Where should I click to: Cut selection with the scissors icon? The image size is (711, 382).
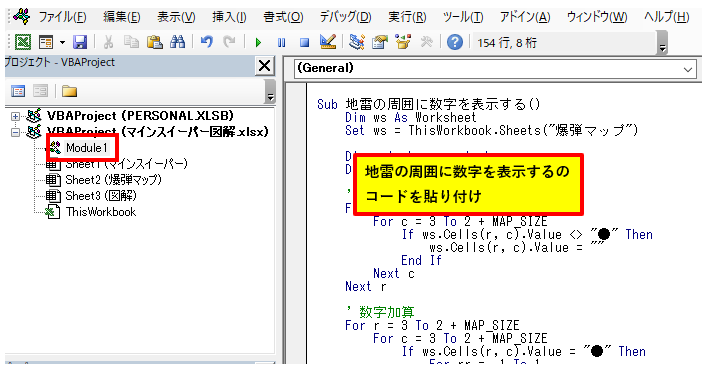pyautogui.click(x=108, y=42)
